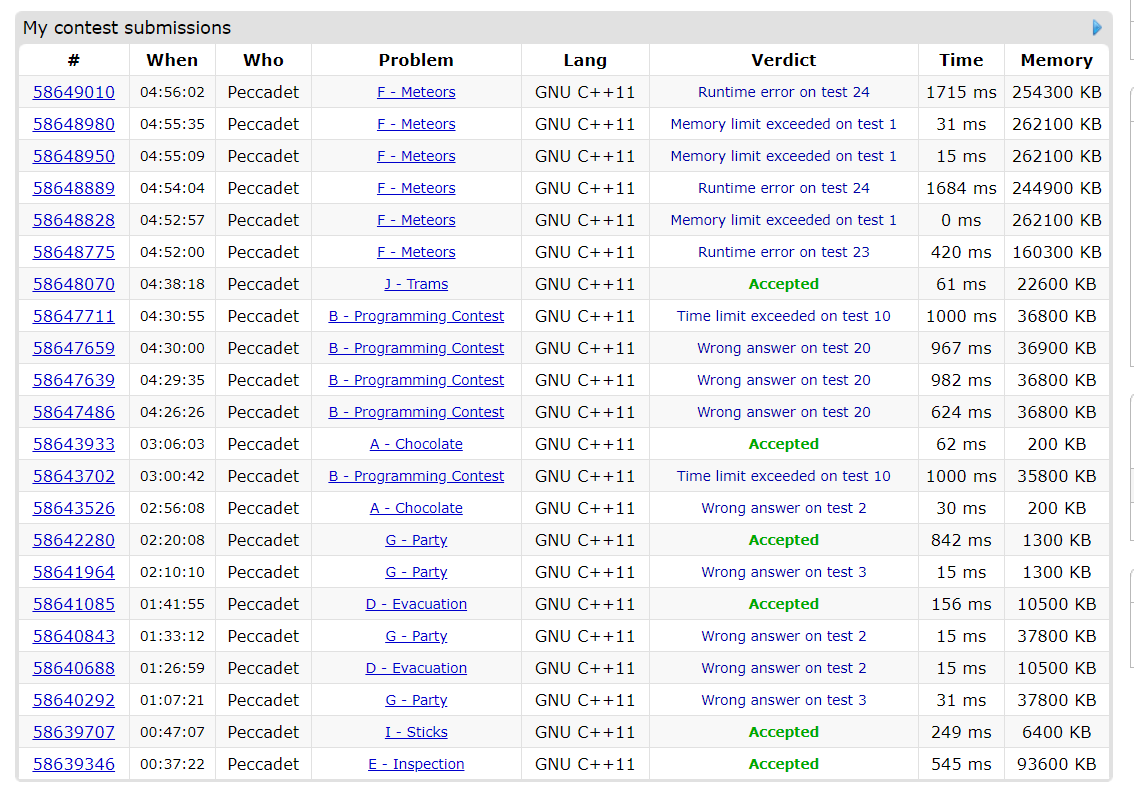The height and width of the screenshot is (786, 1134).
Task: Open submission 58639707
Action: [73, 732]
